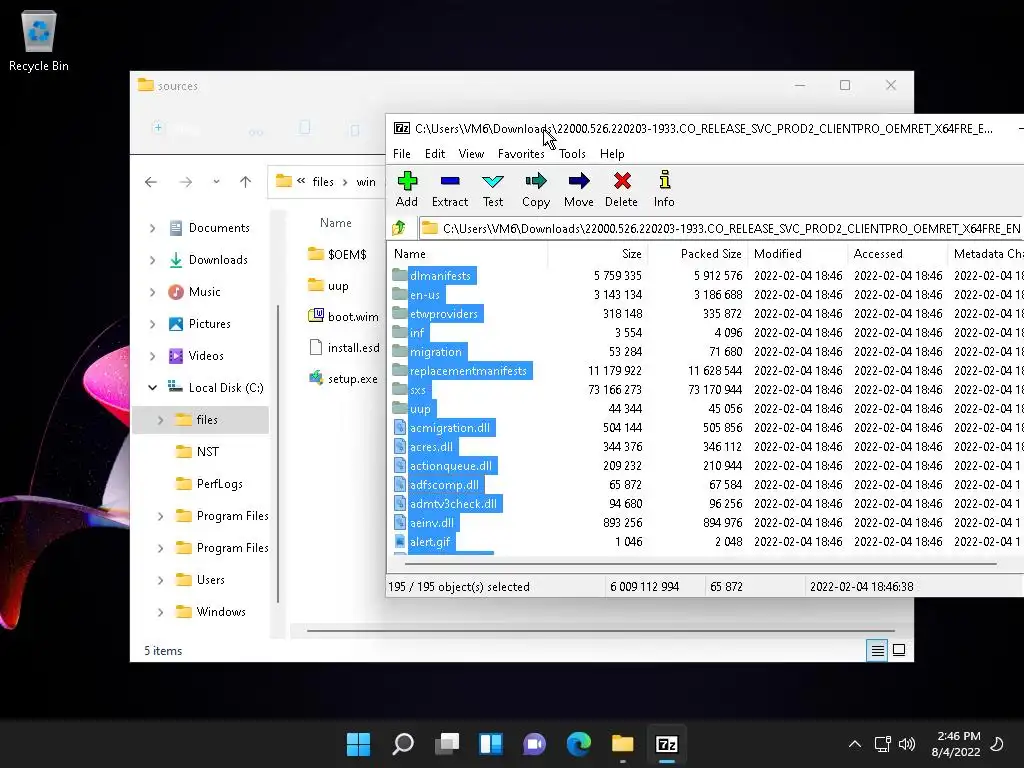Expand the Music tree node

[x=152, y=292]
